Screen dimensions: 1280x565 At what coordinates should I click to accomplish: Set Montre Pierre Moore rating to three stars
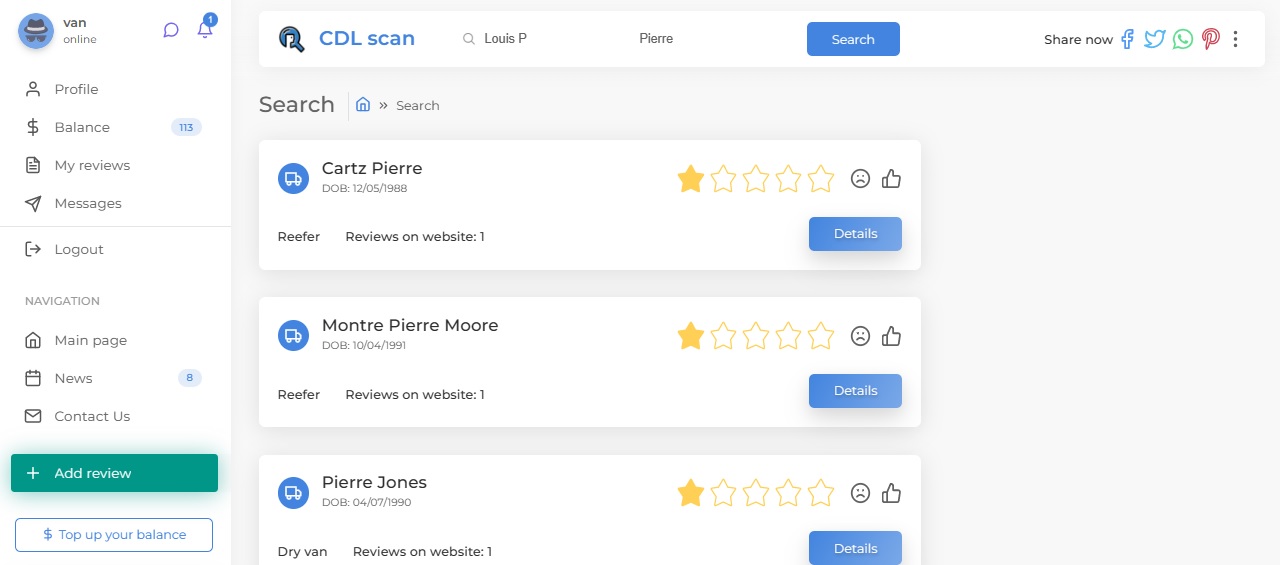756,336
